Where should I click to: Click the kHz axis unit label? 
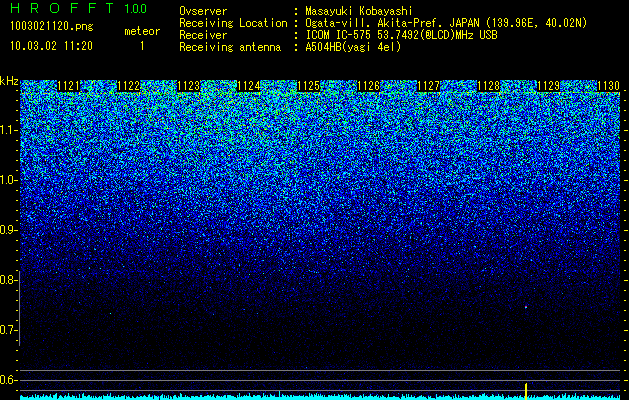tap(9, 81)
